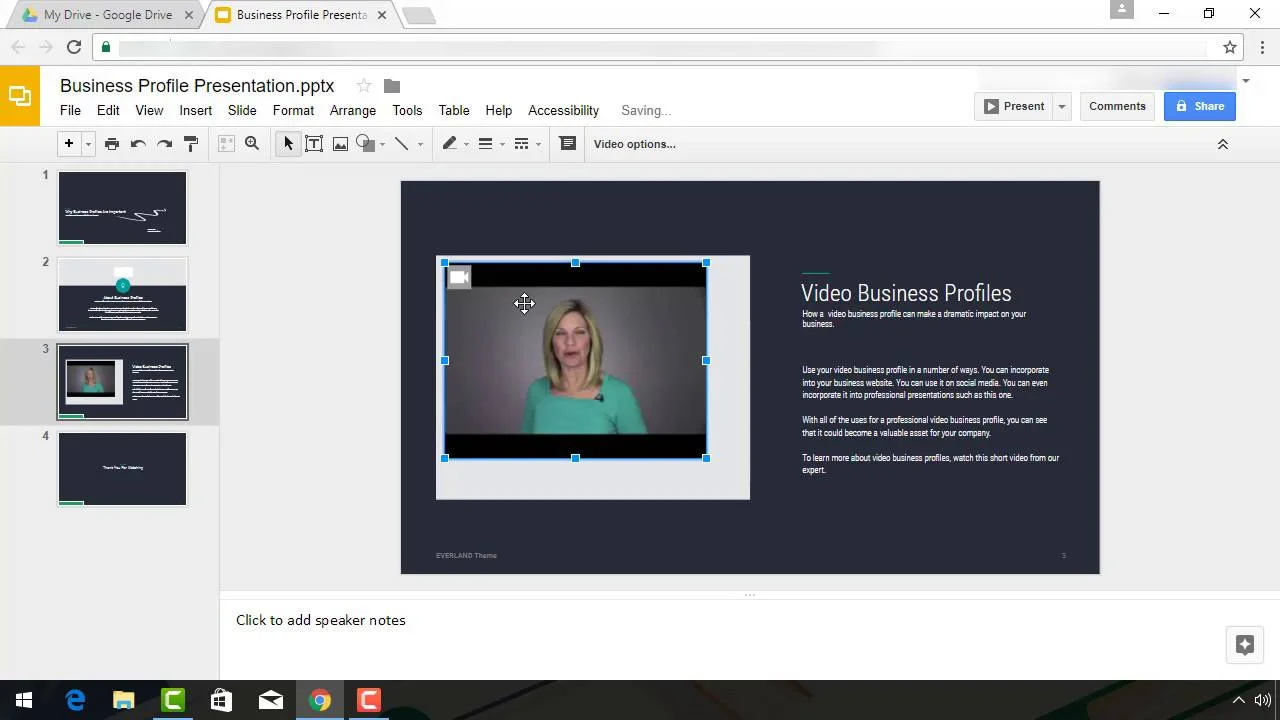Click the add comment toolbar icon
This screenshot has height=720, width=1280.
567,144
